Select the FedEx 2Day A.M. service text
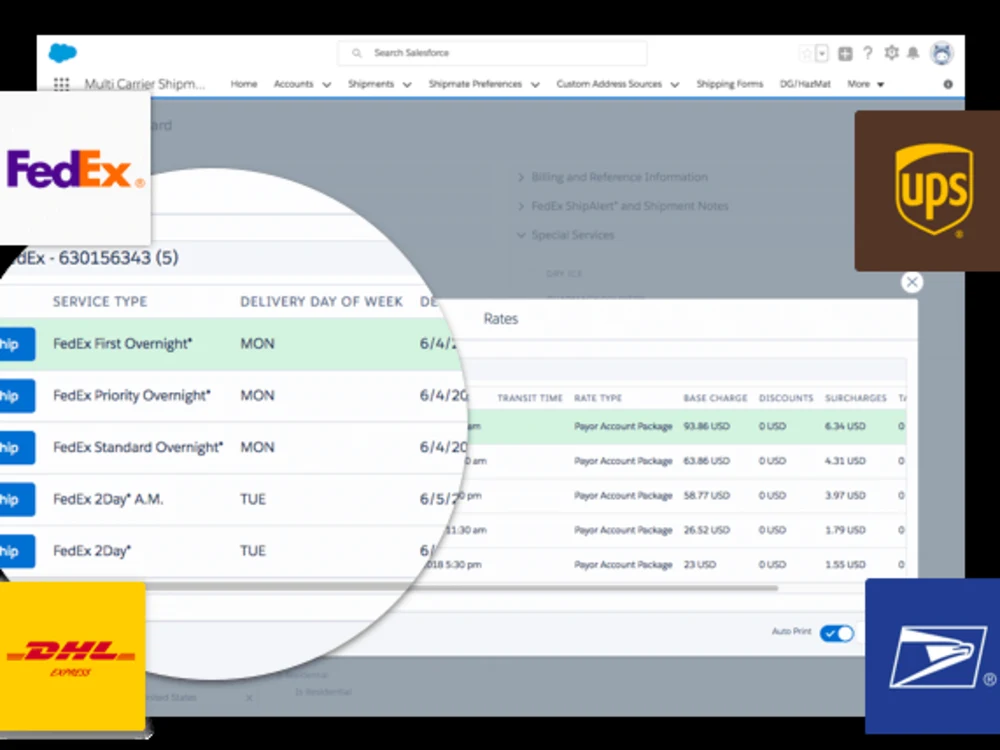1000x750 pixels. 108,499
